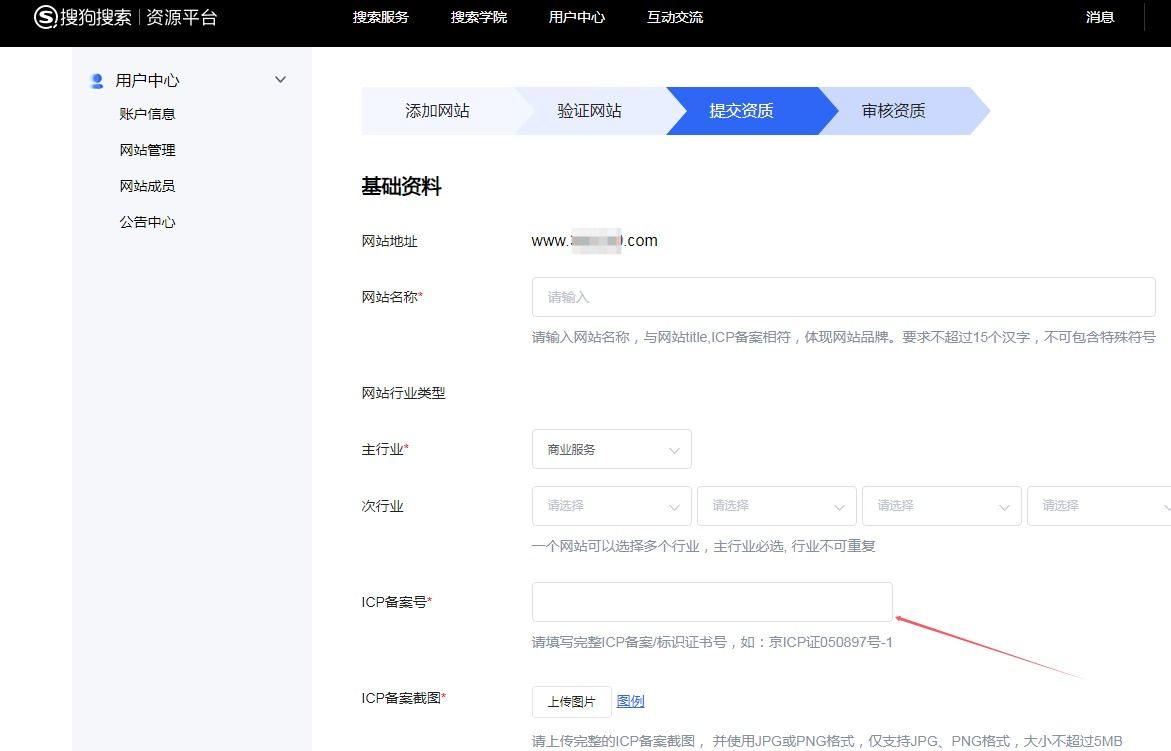
Task: Go to 账户信息 in sidebar
Action: click(x=147, y=113)
